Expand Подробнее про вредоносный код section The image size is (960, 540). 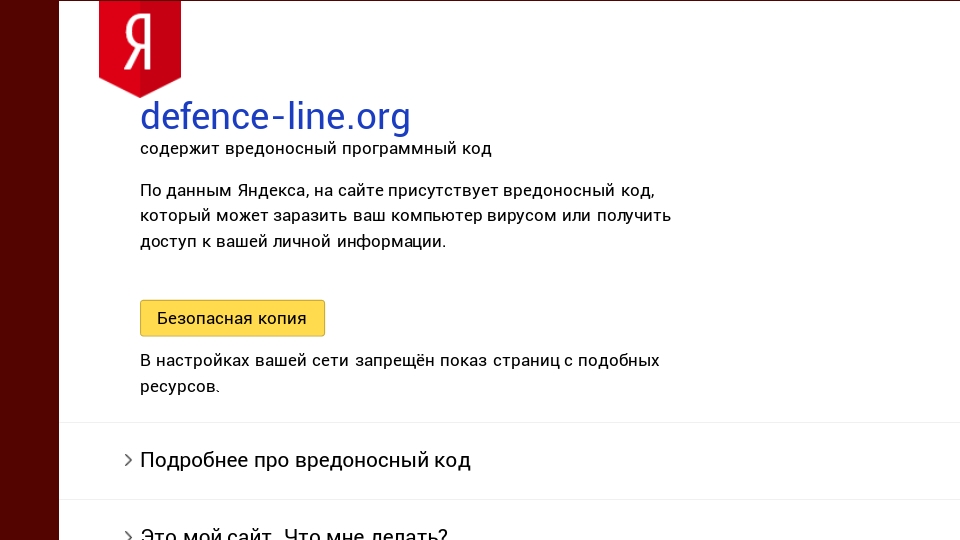305,460
